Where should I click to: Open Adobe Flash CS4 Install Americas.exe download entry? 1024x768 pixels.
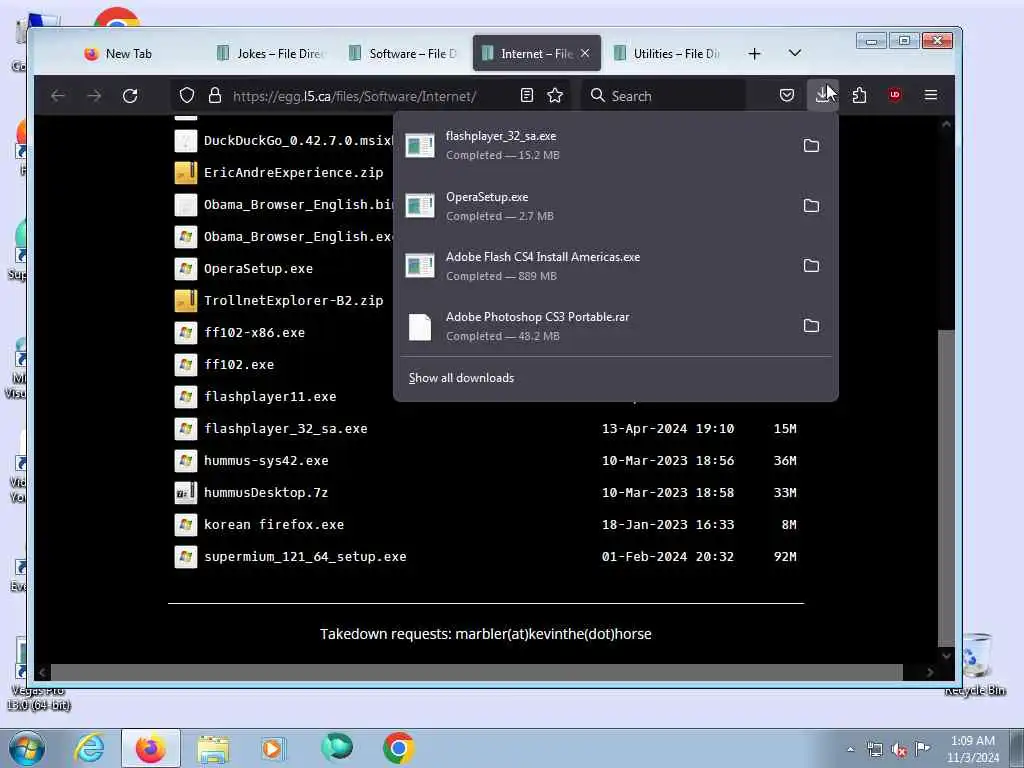594,266
